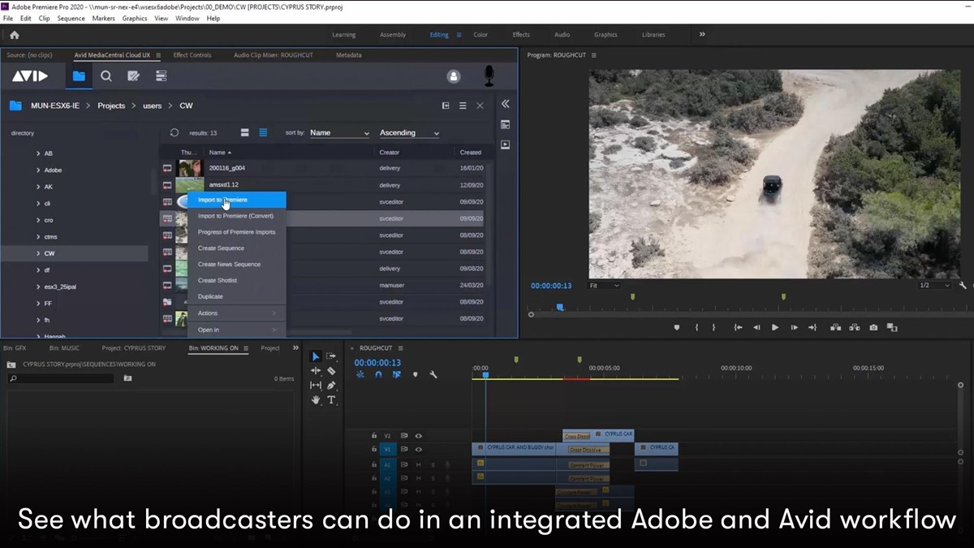Collapse the Avid side panel chevrons

[505, 104]
